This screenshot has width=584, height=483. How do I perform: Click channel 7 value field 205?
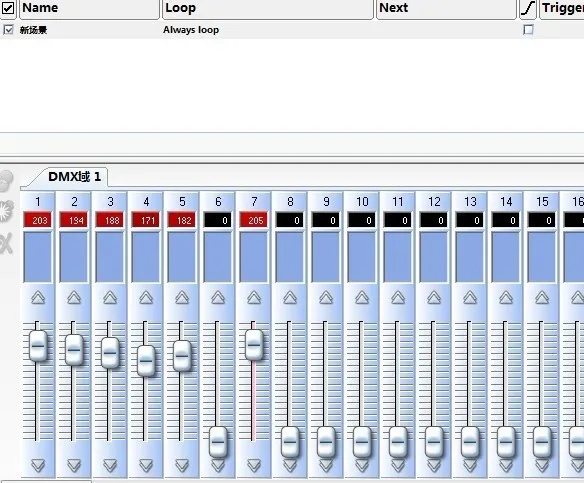pos(254,220)
